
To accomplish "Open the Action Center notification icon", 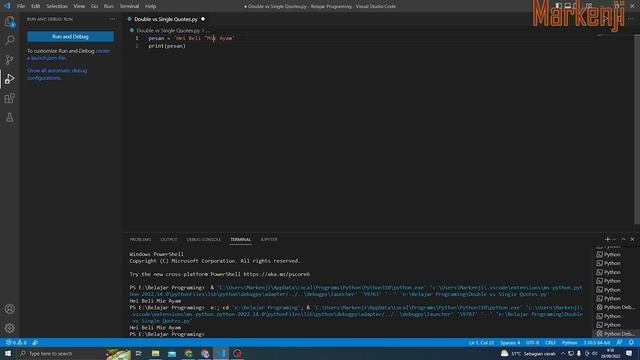I will 629,353.
